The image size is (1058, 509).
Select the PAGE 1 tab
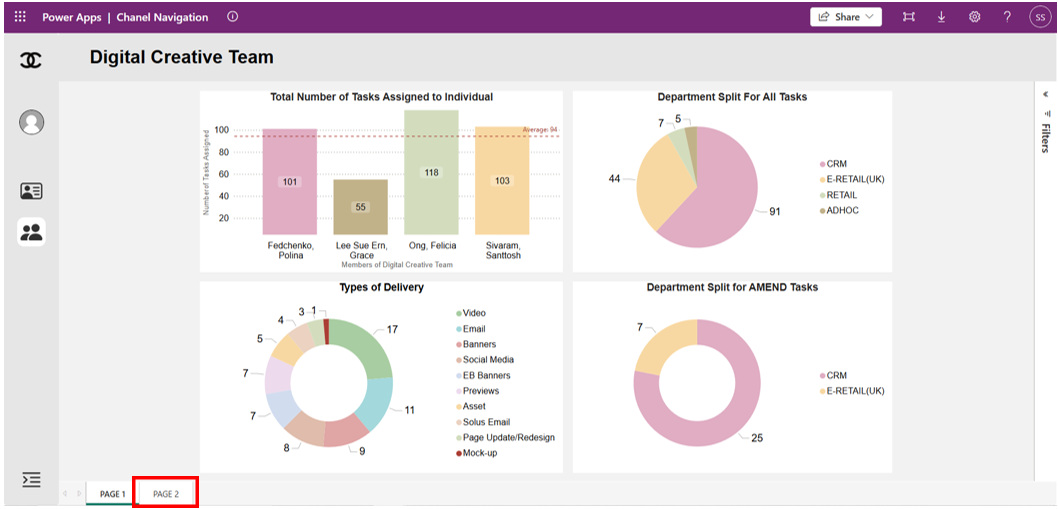(x=111, y=494)
